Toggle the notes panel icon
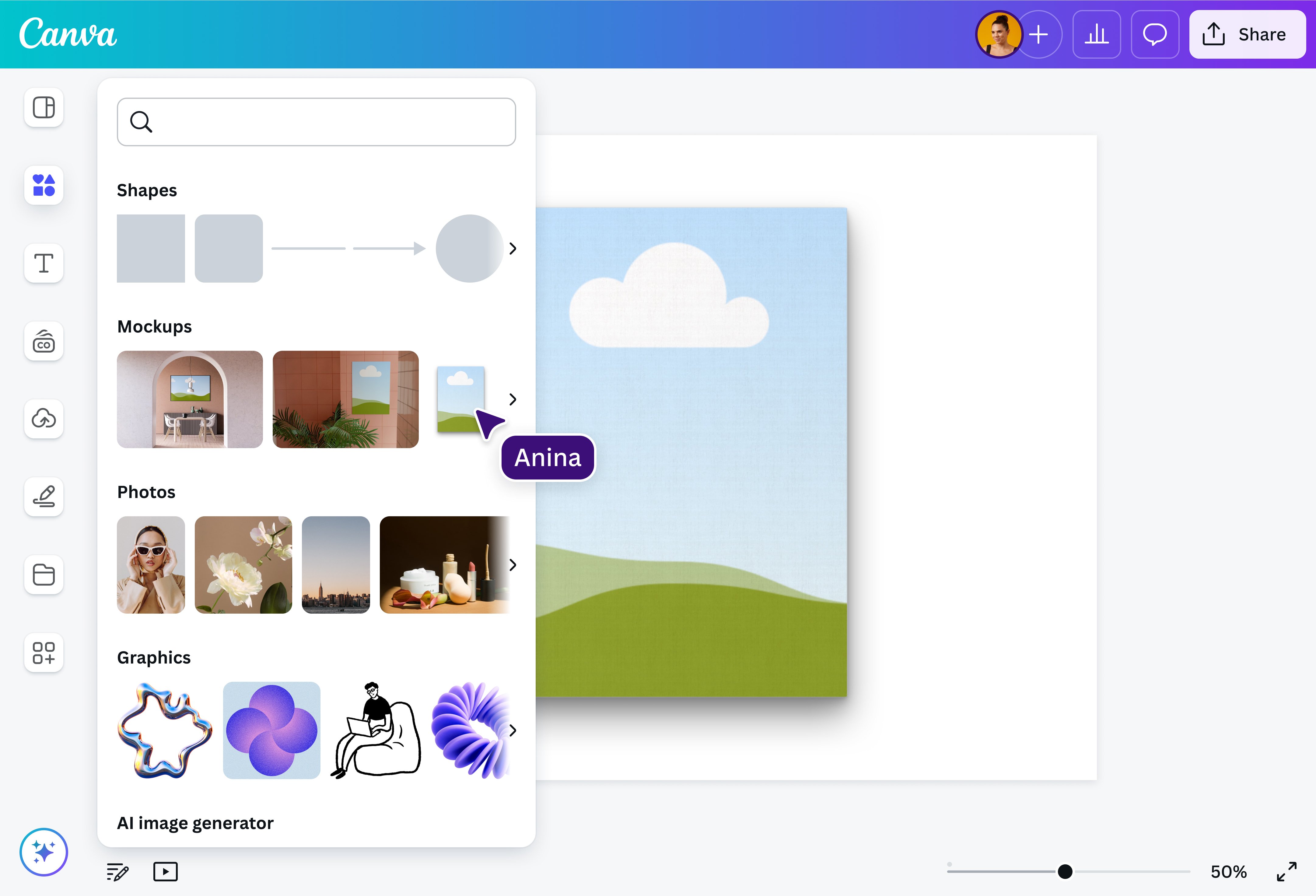Screen dimensions: 1316x896 pyautogui.click(x=117, y=872)
